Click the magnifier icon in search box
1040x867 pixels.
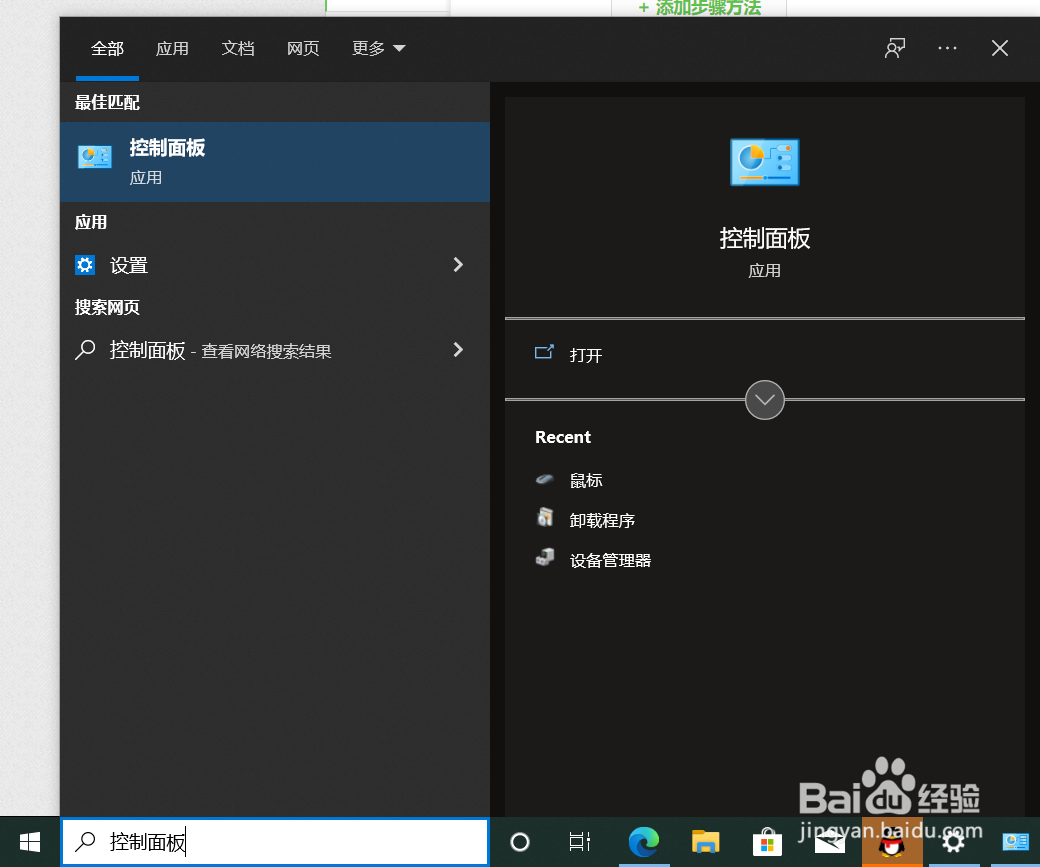point(85,841)
